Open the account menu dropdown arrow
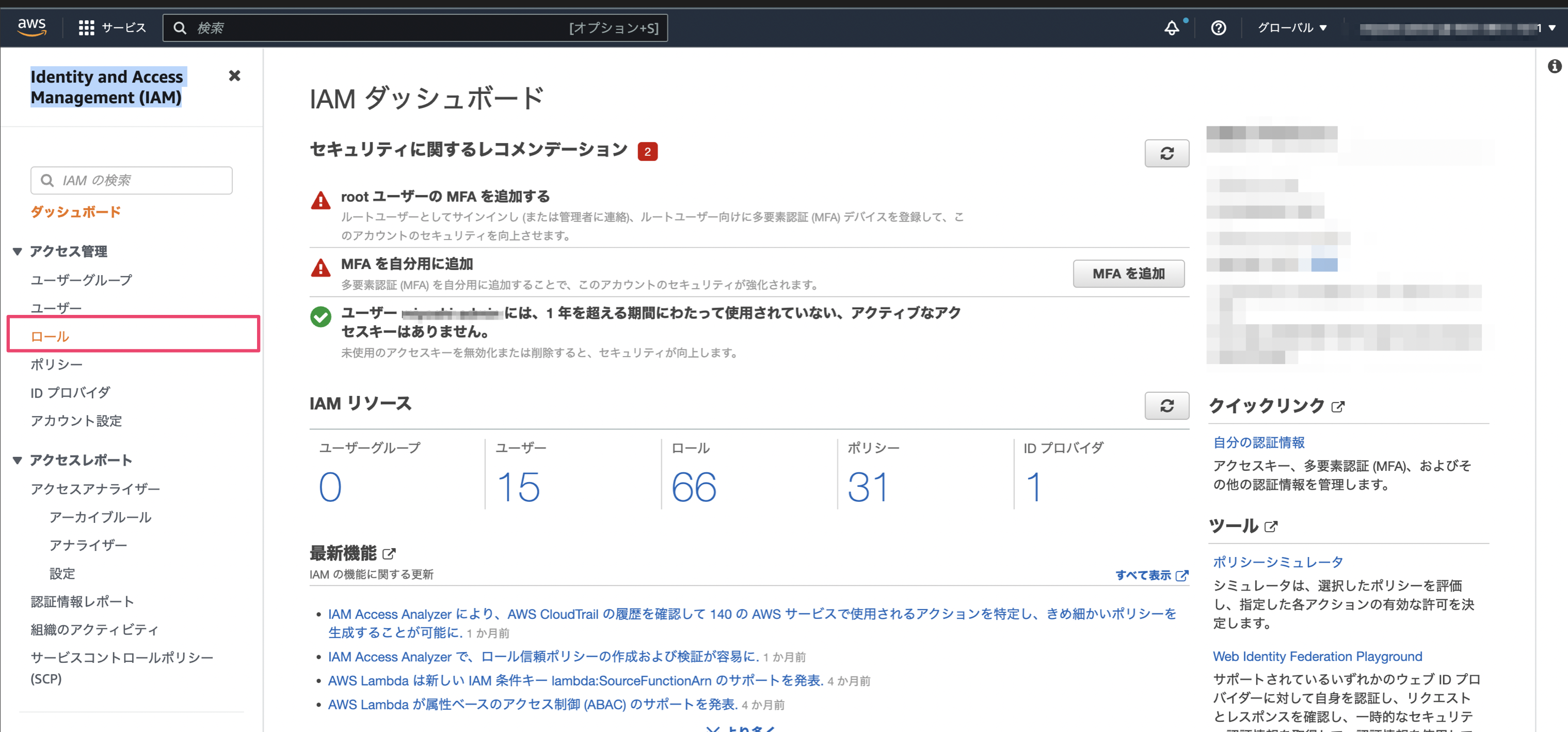The width and height of the screenshot is (1568, 732). coord(1551,28)
